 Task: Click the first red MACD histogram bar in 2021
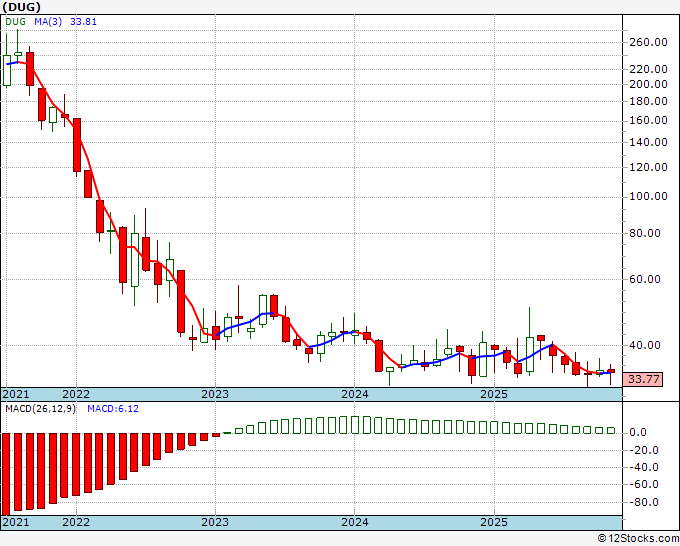[6, 474]
